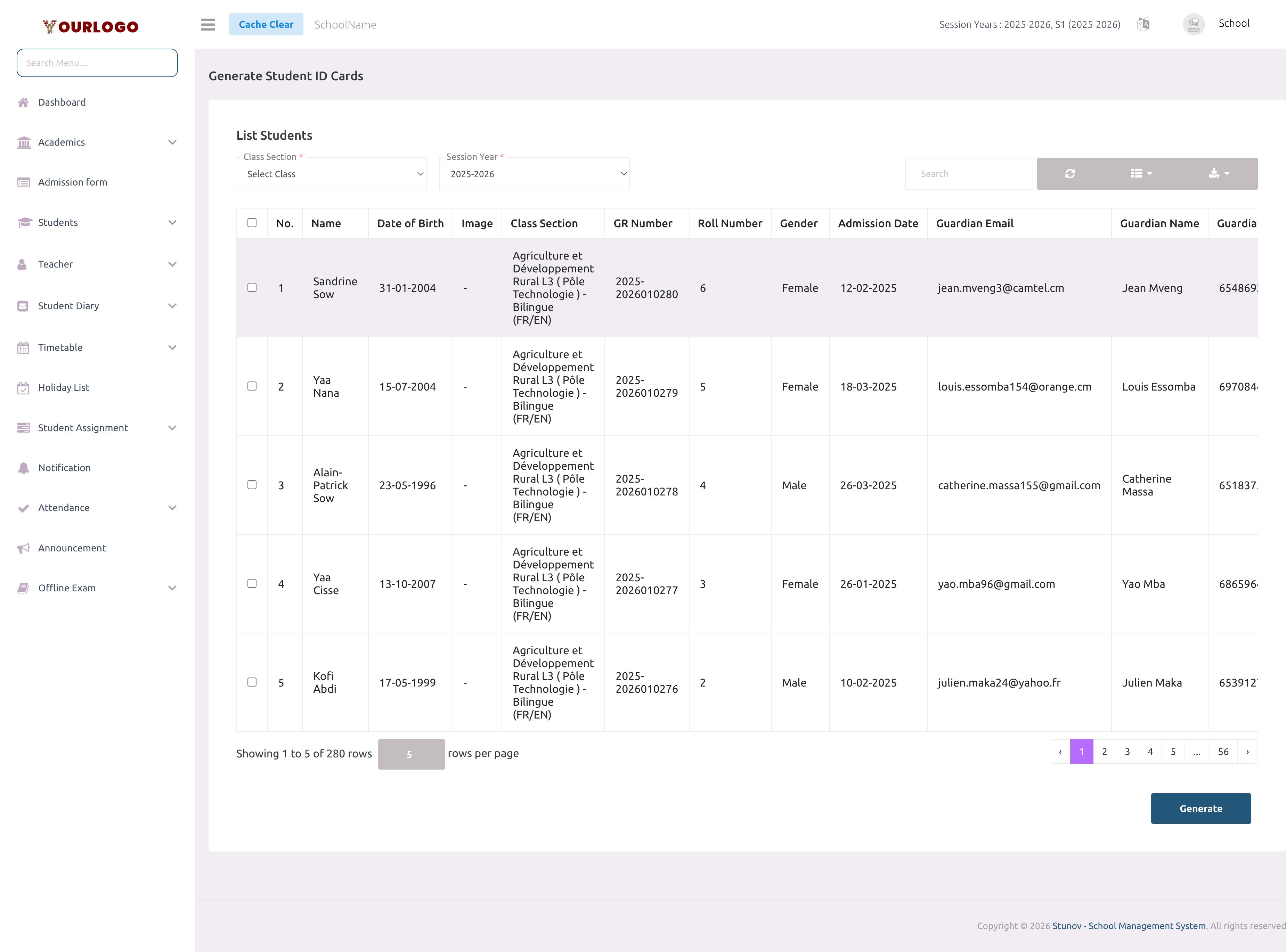This screenshot has height=952, width=1286.
Task: Open the Select Class dropdown
Action: point(331,173)
